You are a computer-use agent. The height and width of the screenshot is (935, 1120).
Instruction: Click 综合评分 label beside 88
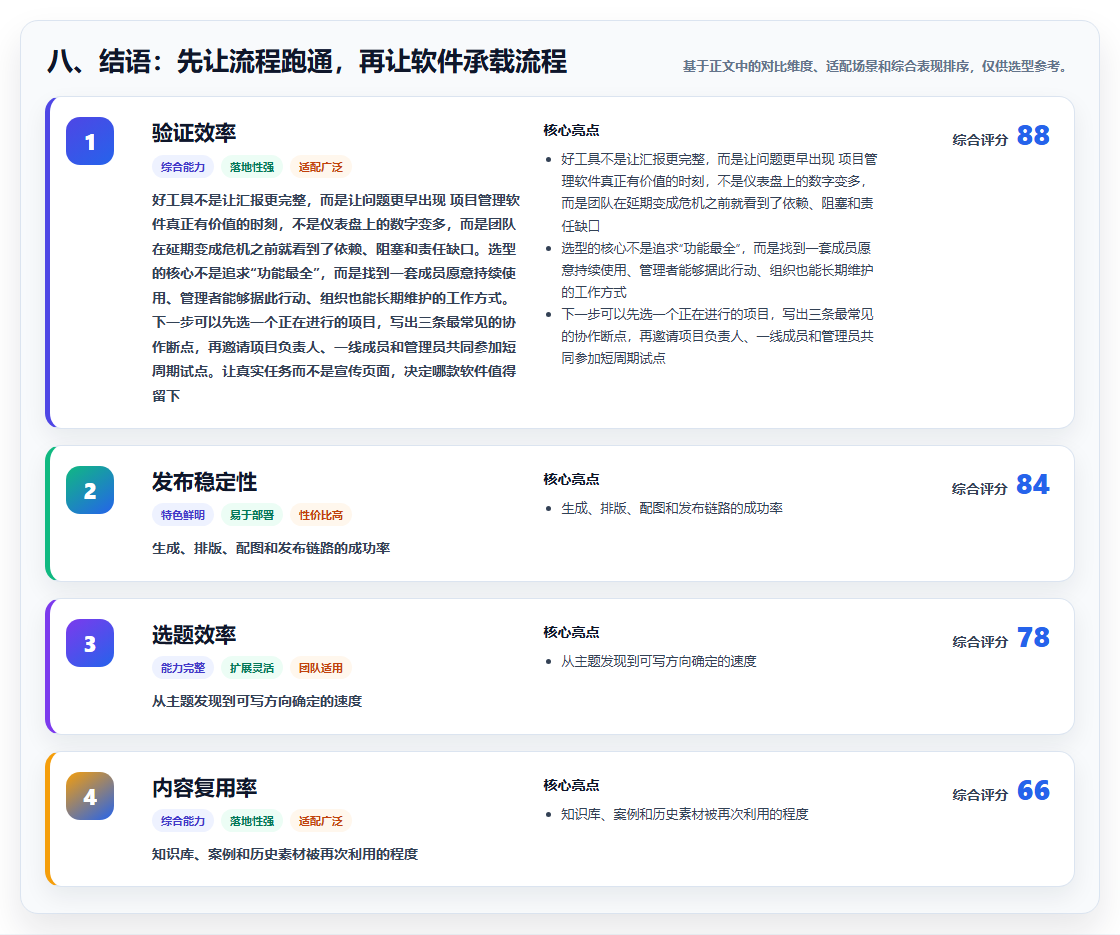(x=980, y=140)
